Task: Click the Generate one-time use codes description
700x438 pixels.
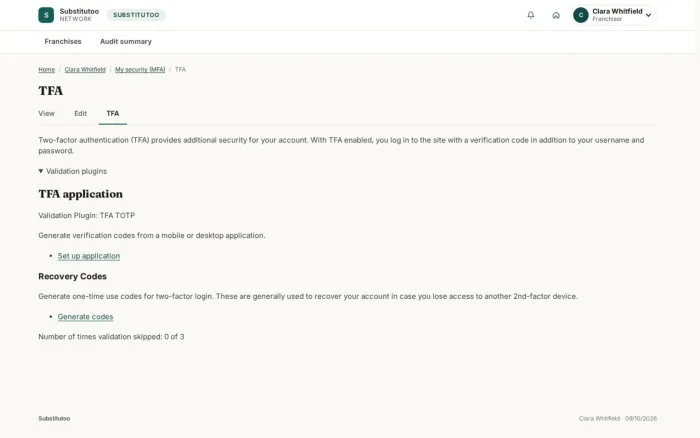Action: [x=308, y=296]
